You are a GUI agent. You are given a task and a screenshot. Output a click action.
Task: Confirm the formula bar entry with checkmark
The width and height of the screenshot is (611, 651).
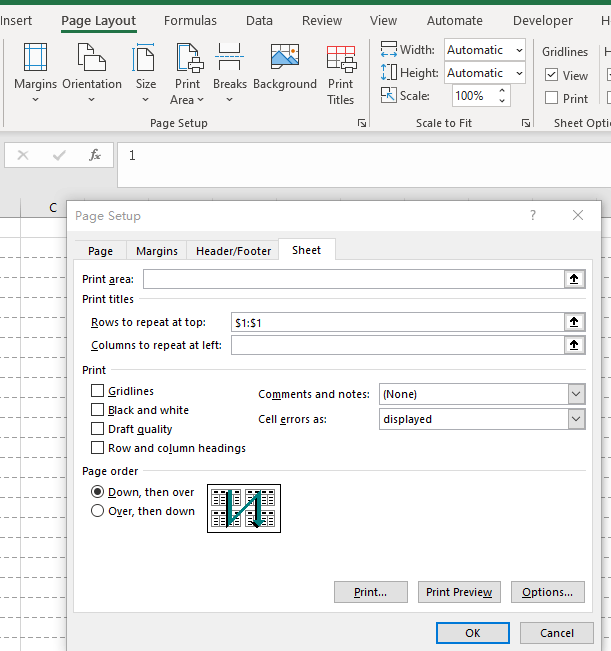[x=59, y=155]
